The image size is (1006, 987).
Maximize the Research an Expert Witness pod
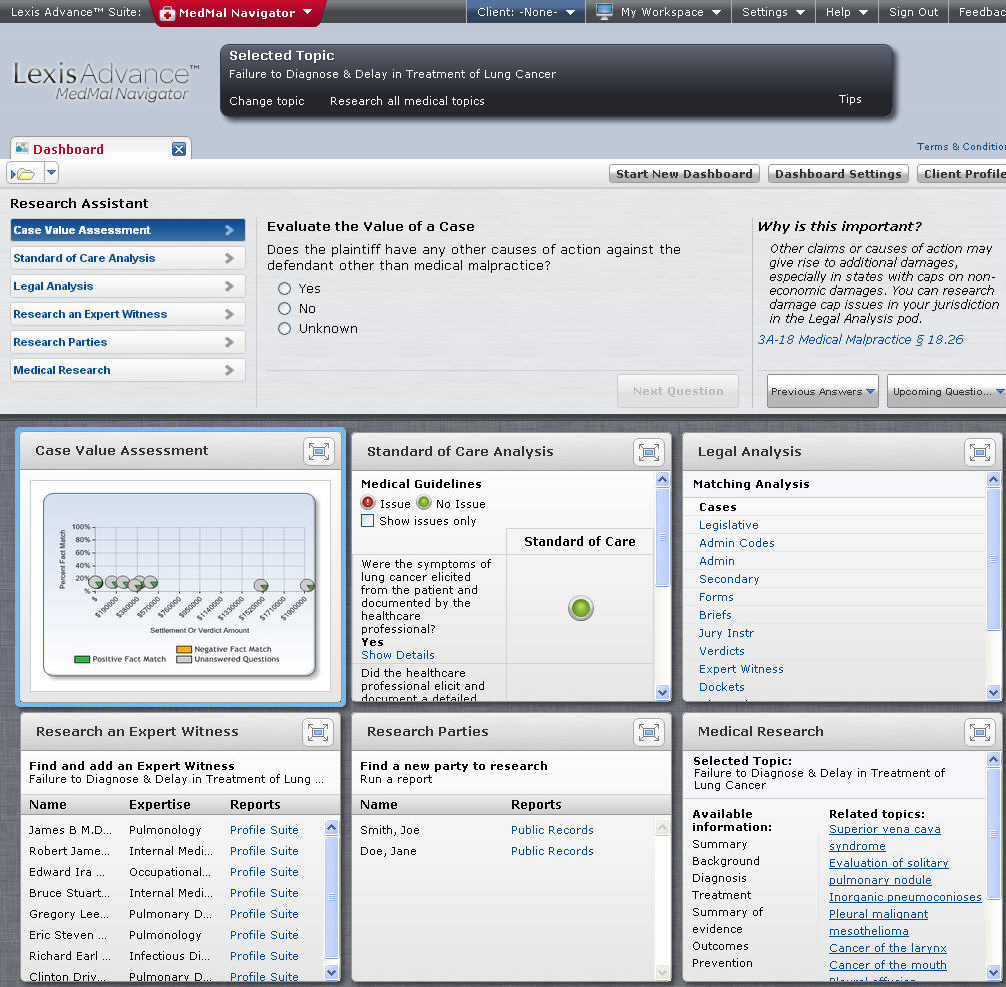(318, 732)
